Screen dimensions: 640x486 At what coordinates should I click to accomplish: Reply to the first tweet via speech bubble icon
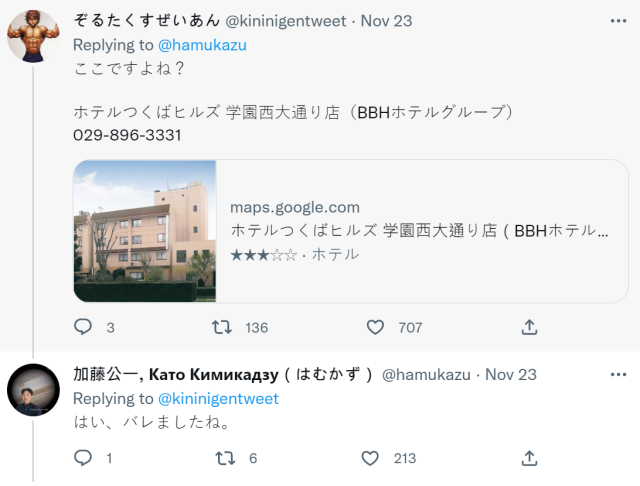[x=84, y=327]
